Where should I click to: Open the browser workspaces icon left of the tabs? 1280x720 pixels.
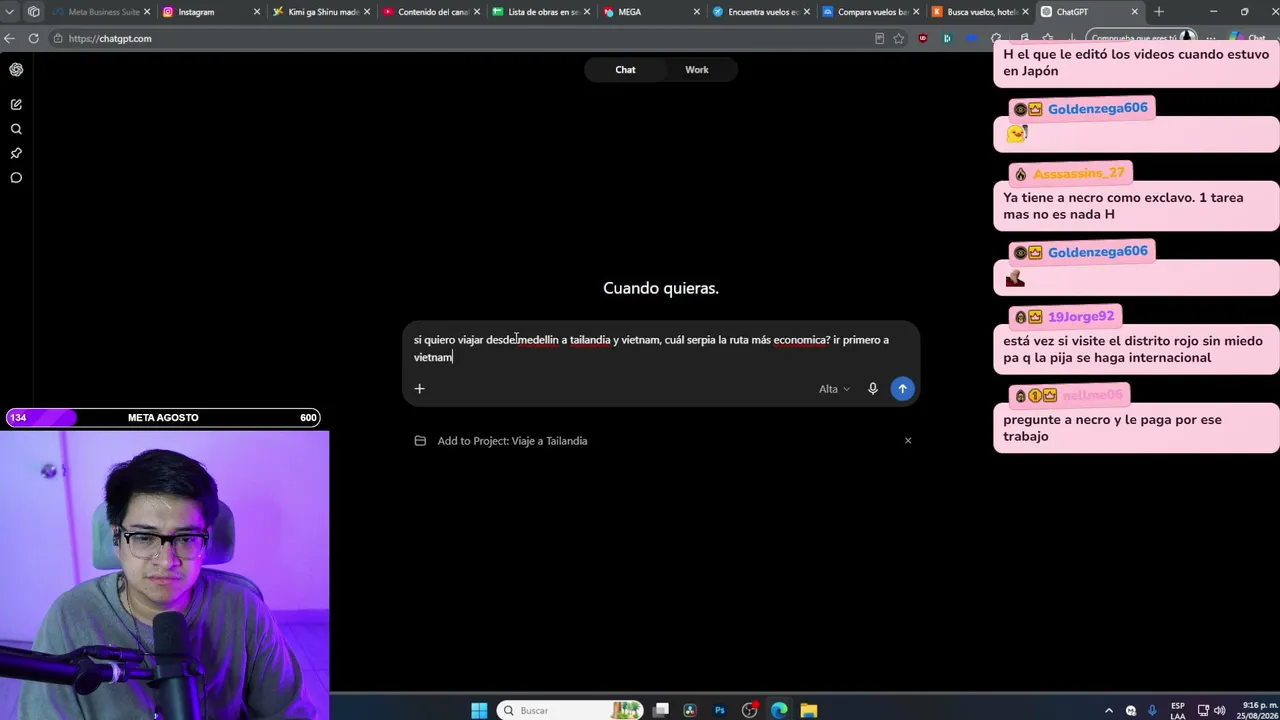pos(34,12)
